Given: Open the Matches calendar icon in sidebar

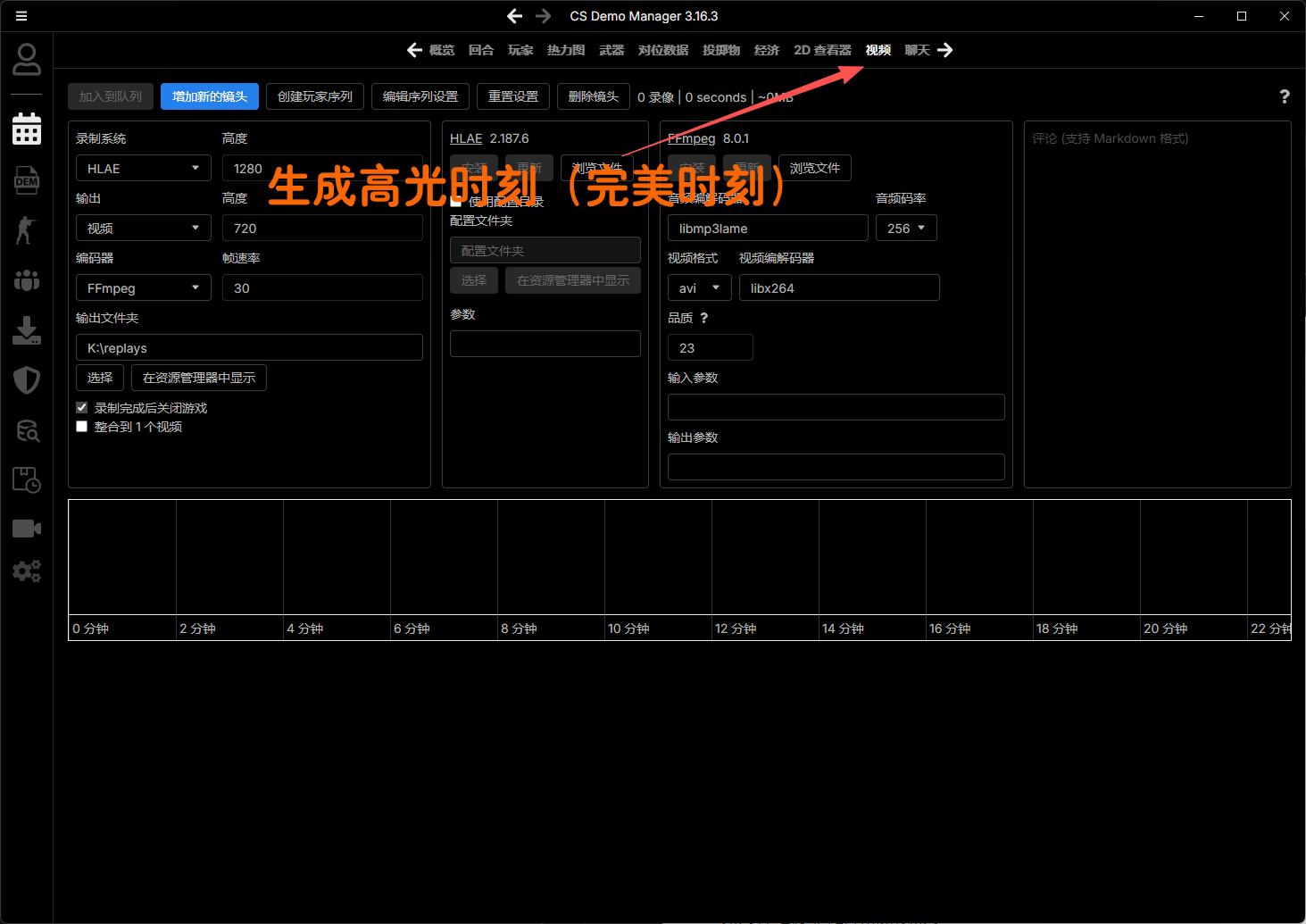Looking at the screenshot, I should [27, 129].
